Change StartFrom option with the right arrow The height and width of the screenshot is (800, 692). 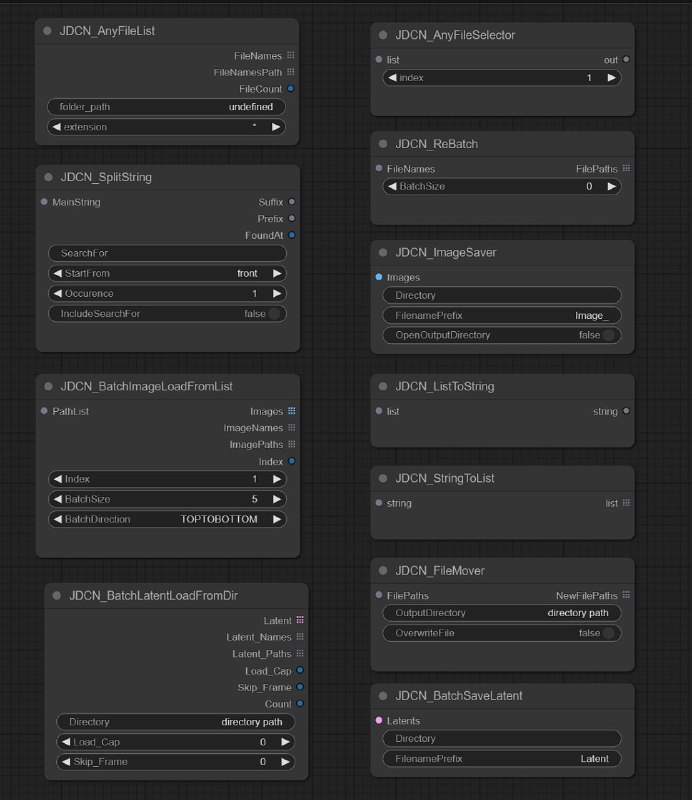(x=276, y=273)
